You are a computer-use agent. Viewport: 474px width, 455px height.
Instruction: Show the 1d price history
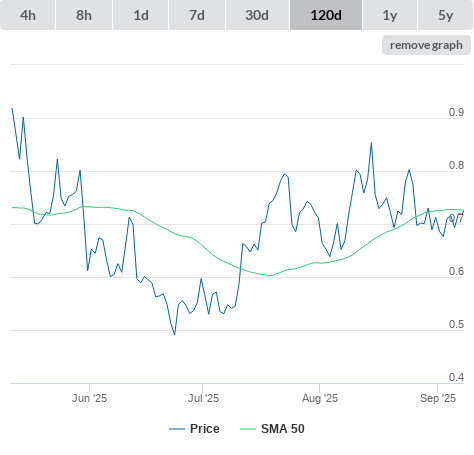point(141,15)
